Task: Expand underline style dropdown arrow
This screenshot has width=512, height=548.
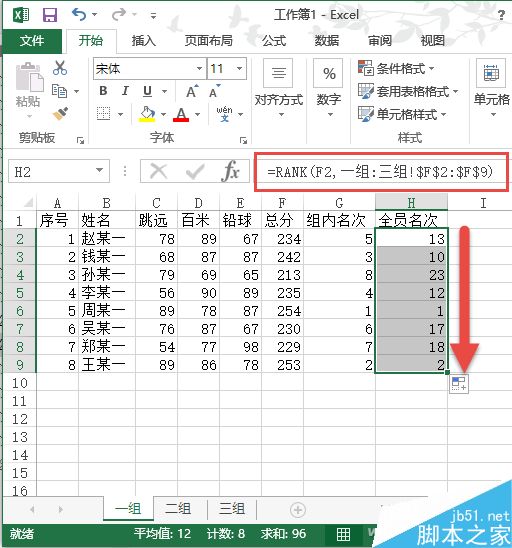Action: (164, 92)
